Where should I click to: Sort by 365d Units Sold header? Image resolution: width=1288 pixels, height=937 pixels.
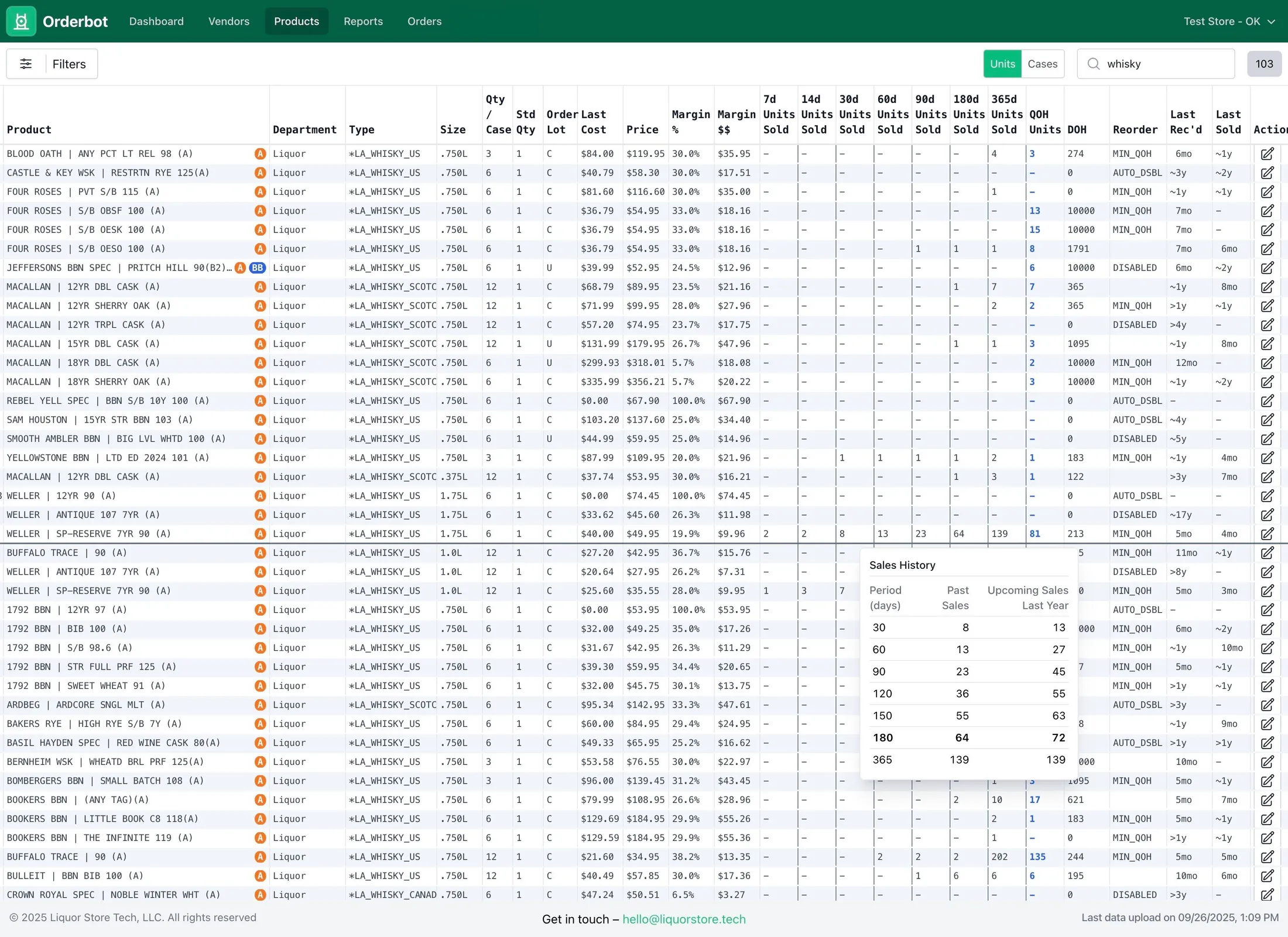[1007, 115]
